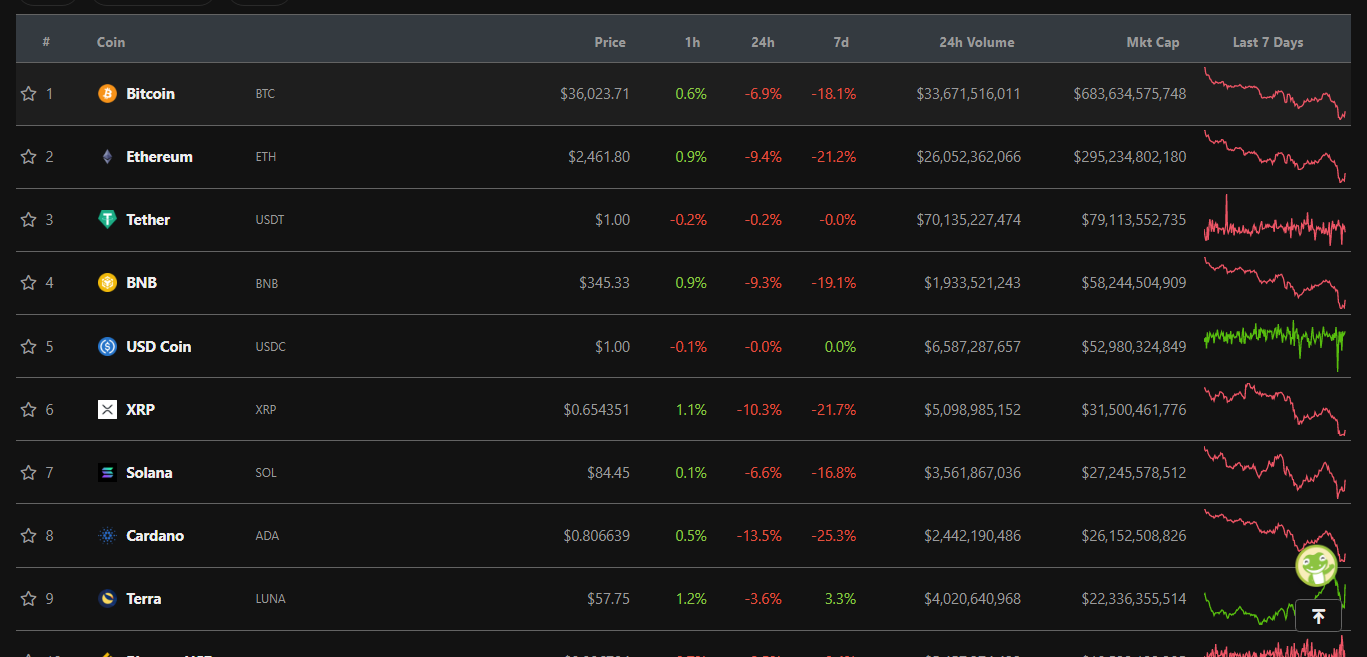
Task: Click the USD Coin logo icon
Action: 107,347
